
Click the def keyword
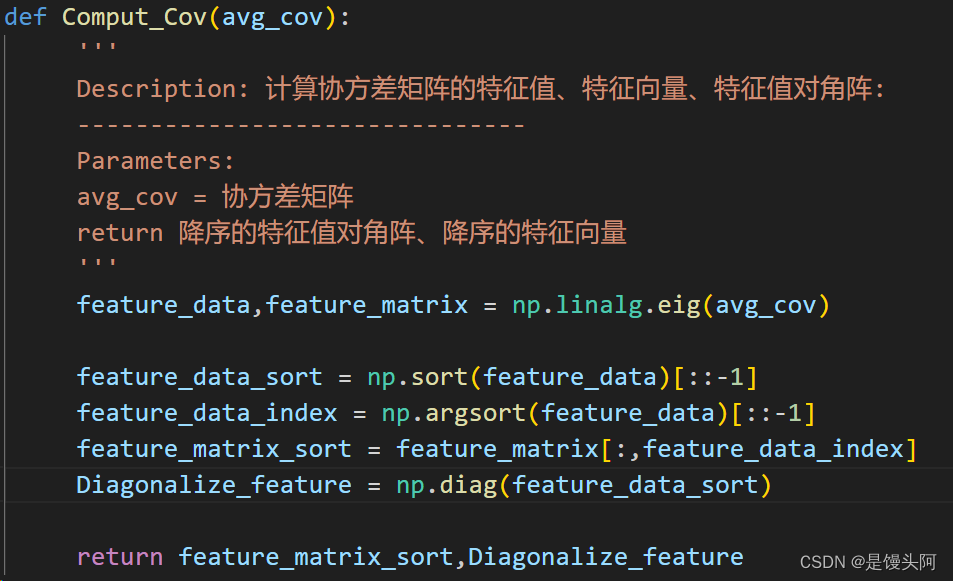coord(26,16)
